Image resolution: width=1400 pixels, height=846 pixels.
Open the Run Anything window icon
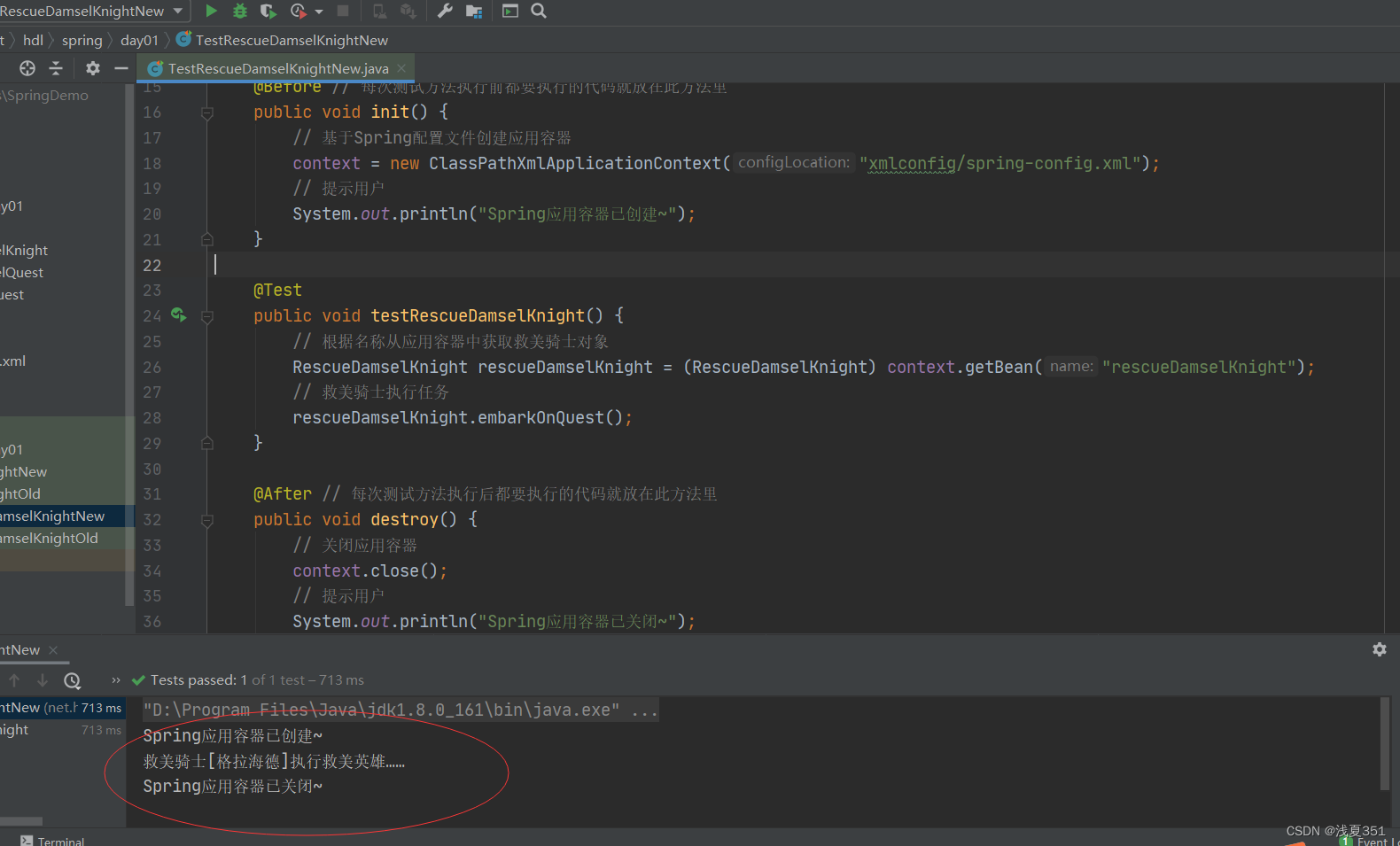510,11
